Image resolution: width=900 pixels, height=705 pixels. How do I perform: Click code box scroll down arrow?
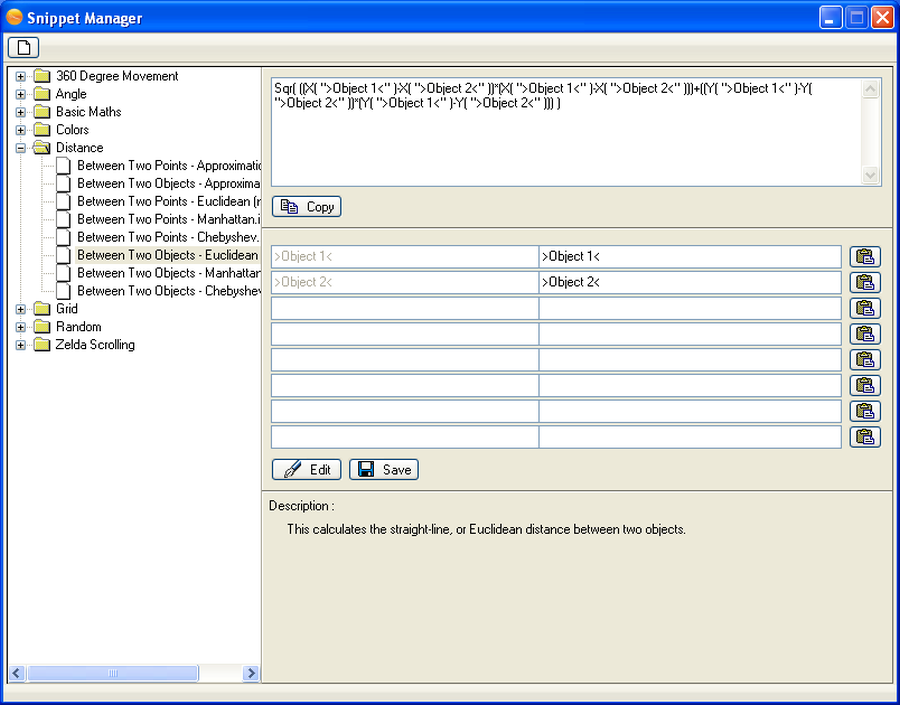870,175
